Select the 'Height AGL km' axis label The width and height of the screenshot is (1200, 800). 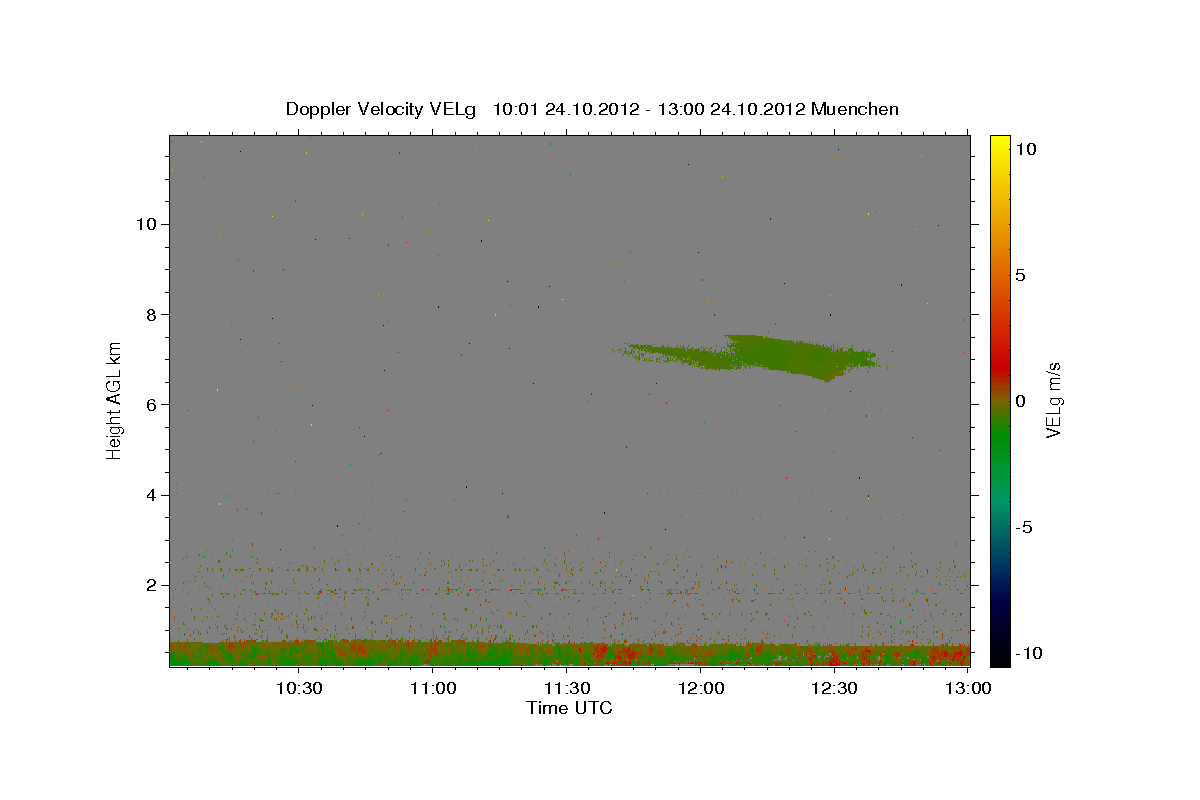[x=115, y=400]
